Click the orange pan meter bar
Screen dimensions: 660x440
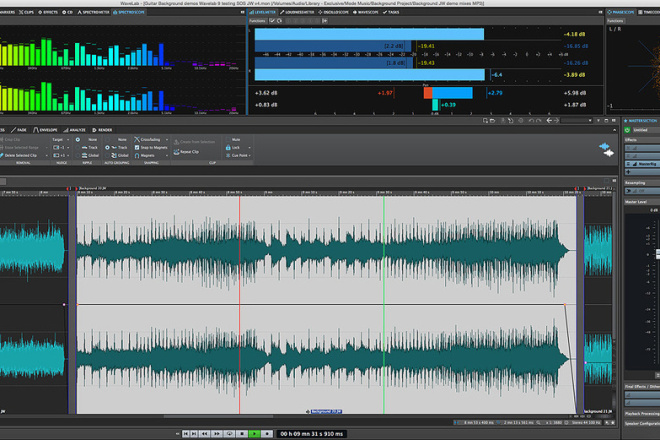pyautogui.click(x=428, y=93)
